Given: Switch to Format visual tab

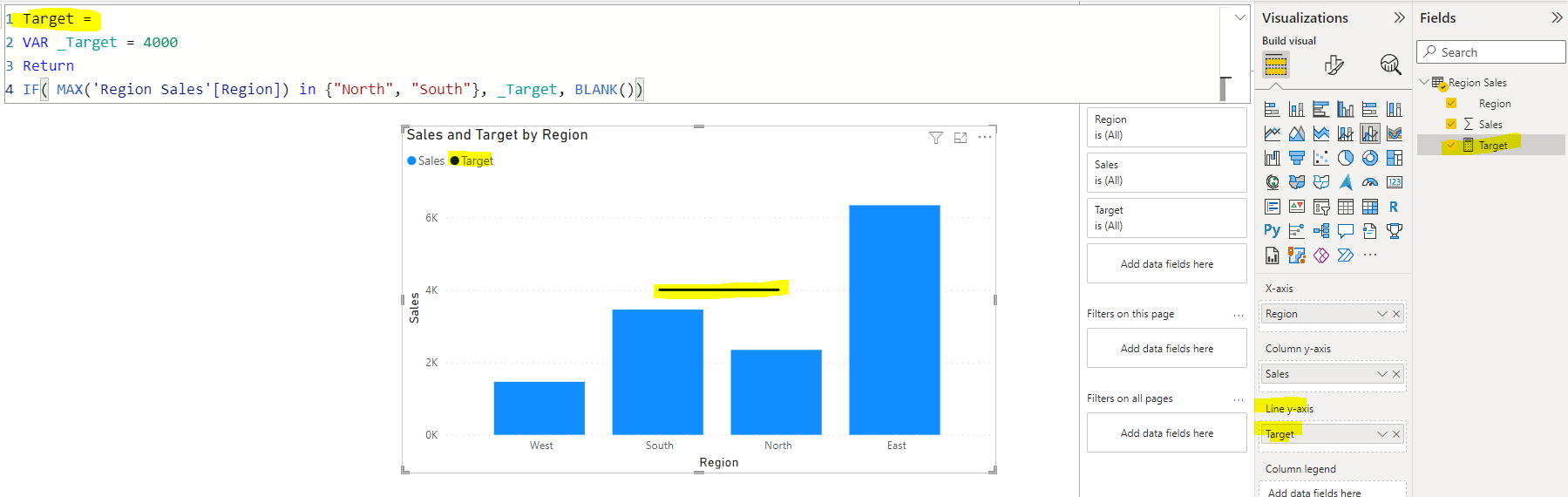Looking at the screenshot, I should coord(1334,65).
